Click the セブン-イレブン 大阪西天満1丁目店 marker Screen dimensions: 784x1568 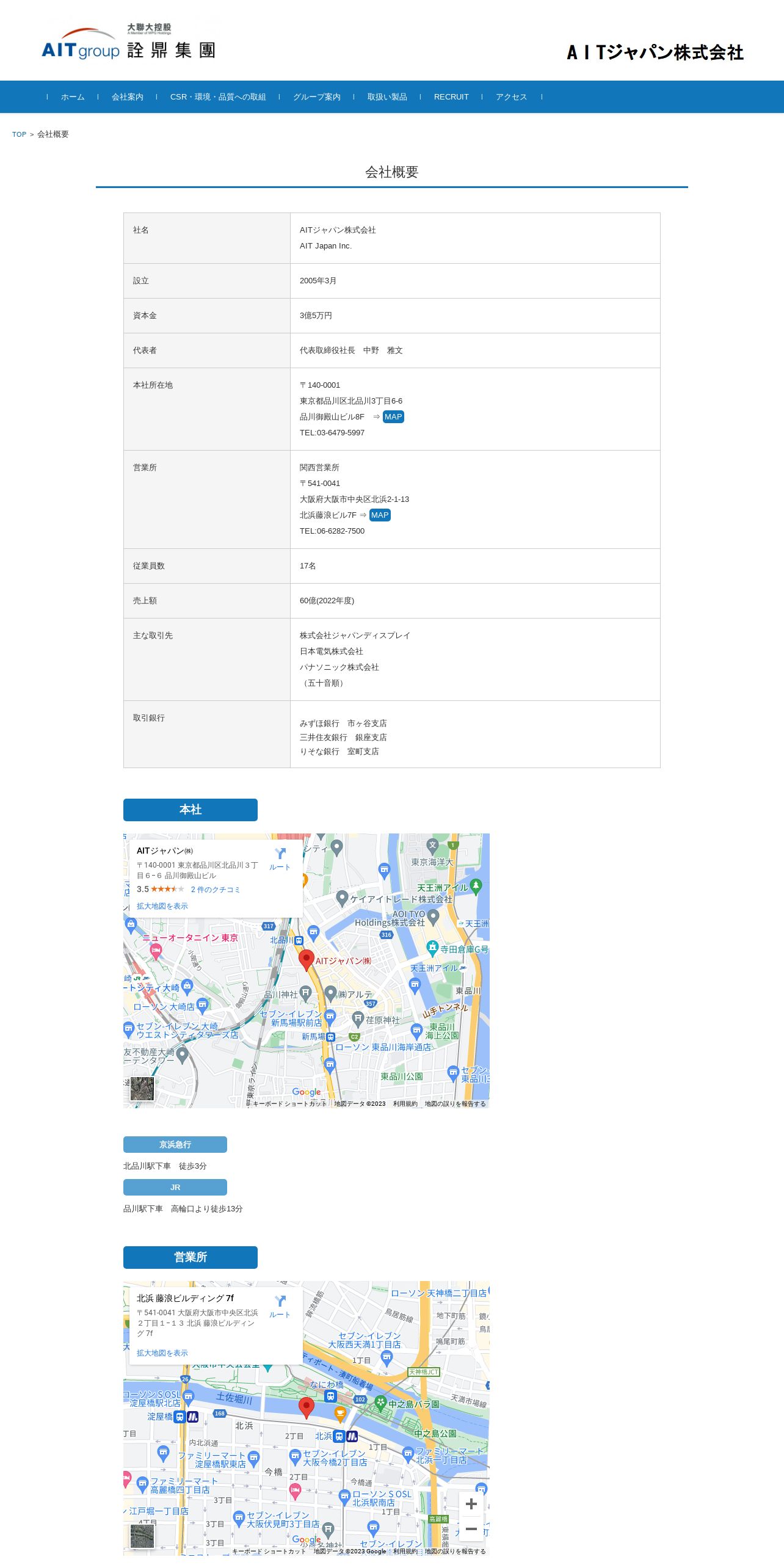coord(387,1358)
